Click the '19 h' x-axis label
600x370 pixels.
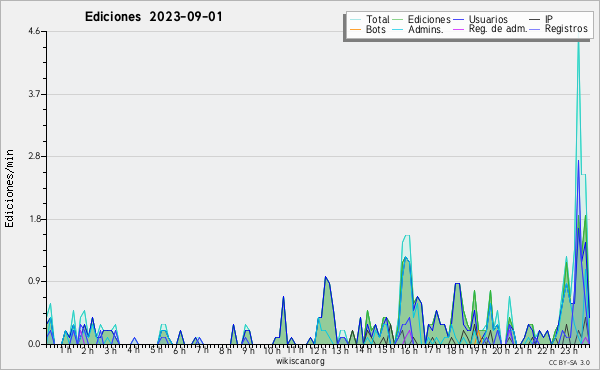pos(477,350)
